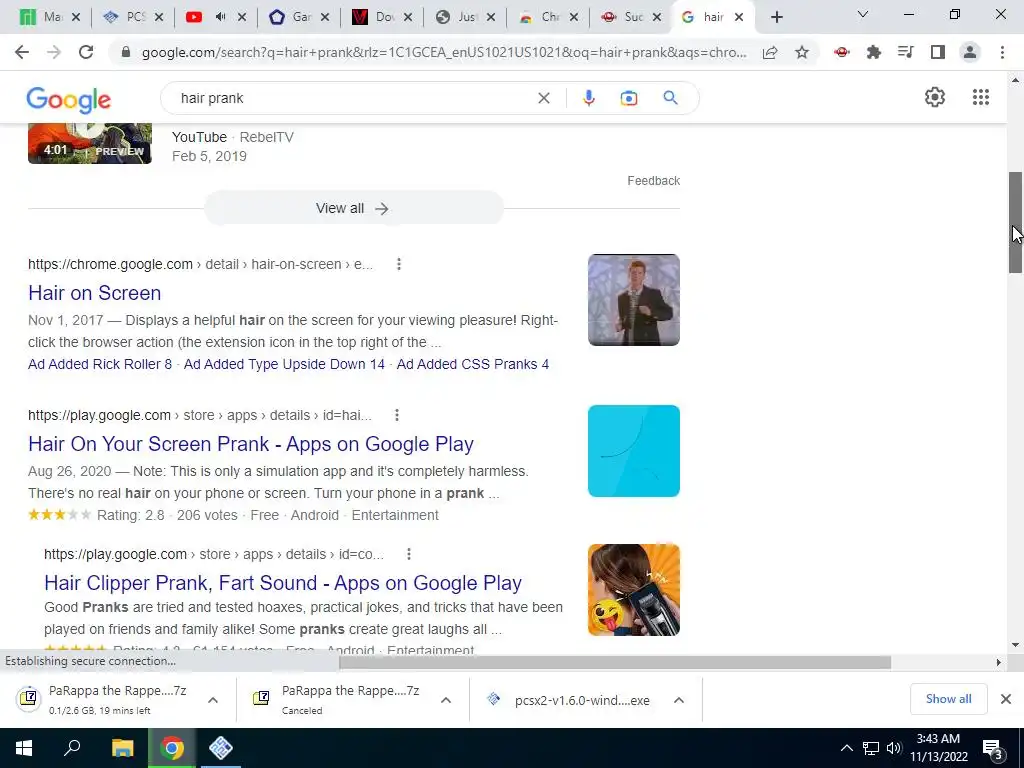Search by image with camera icon

coord(628,98)
